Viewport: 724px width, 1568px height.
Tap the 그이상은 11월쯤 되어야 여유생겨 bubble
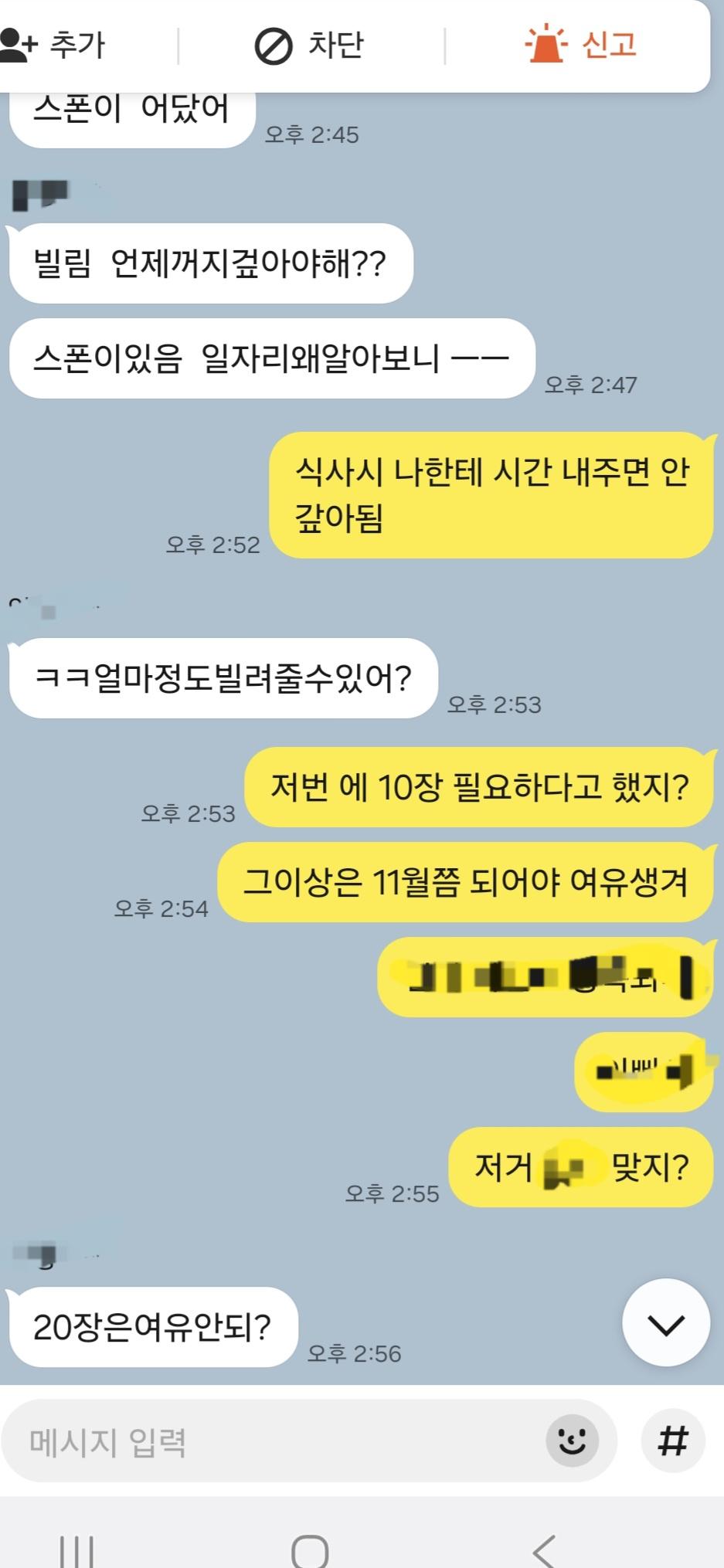point(466,882)
